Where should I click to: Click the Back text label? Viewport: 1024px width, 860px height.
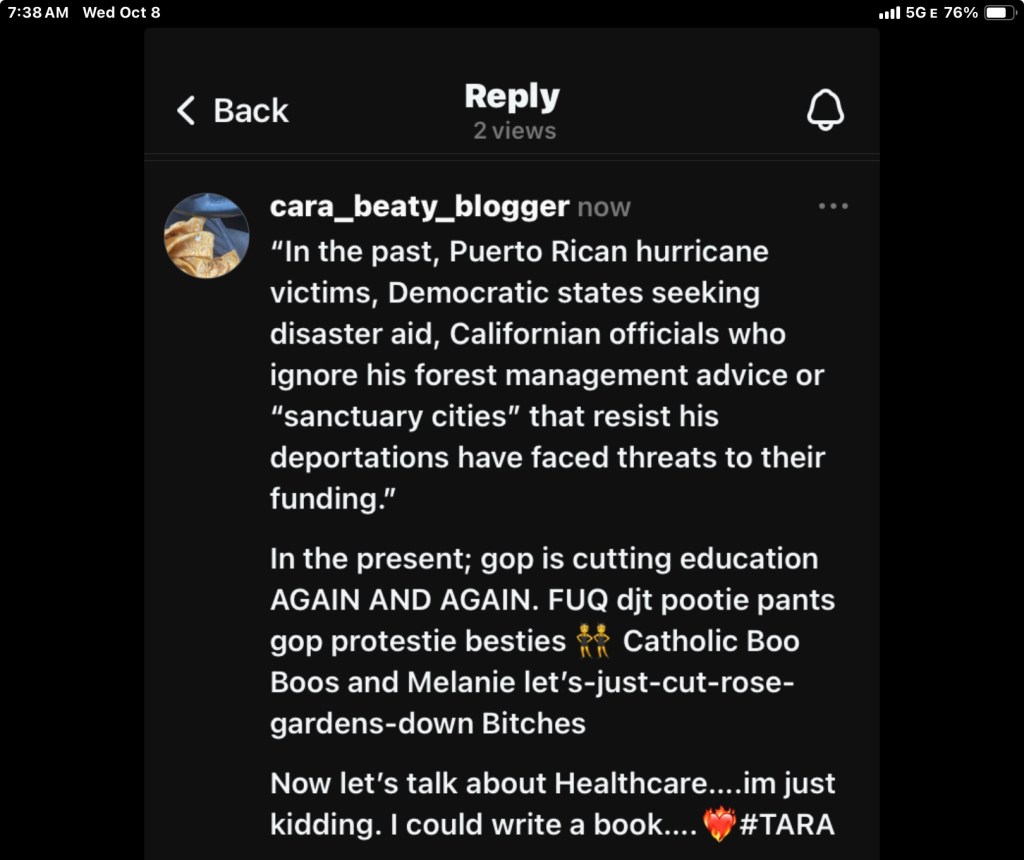[x=251, y=110]
